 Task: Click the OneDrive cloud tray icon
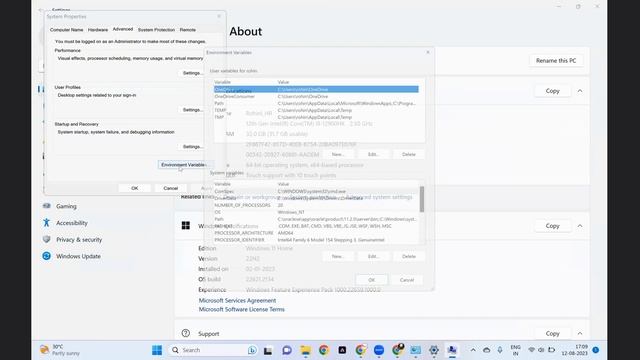(487, 350)
